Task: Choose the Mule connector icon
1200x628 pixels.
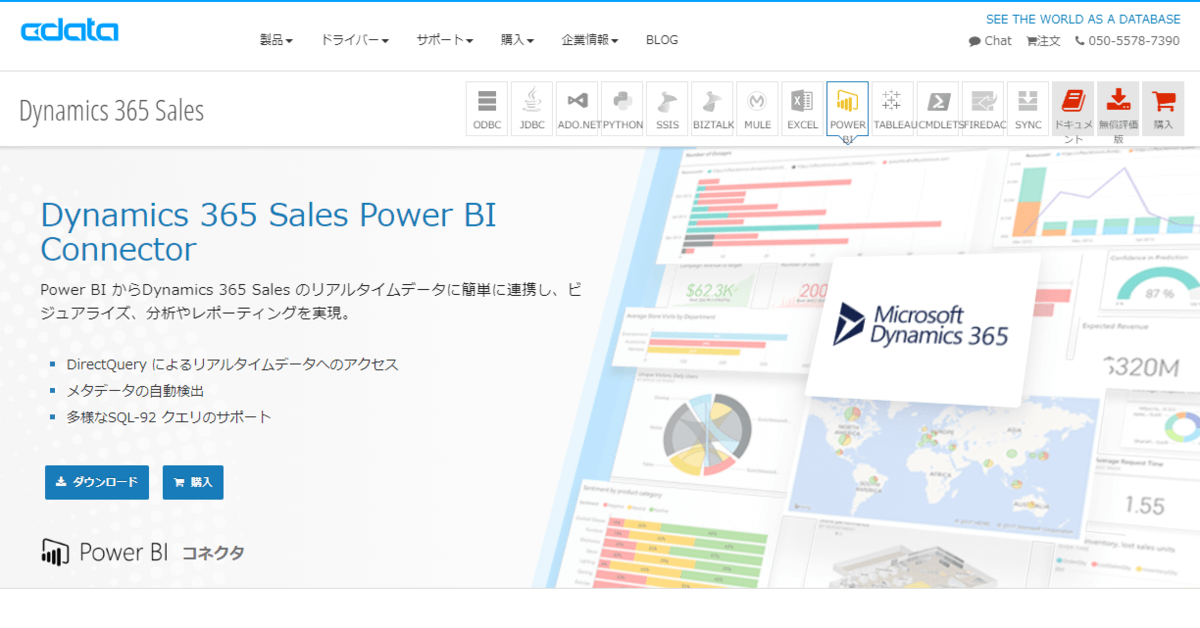Action: [x=757, y=108]
